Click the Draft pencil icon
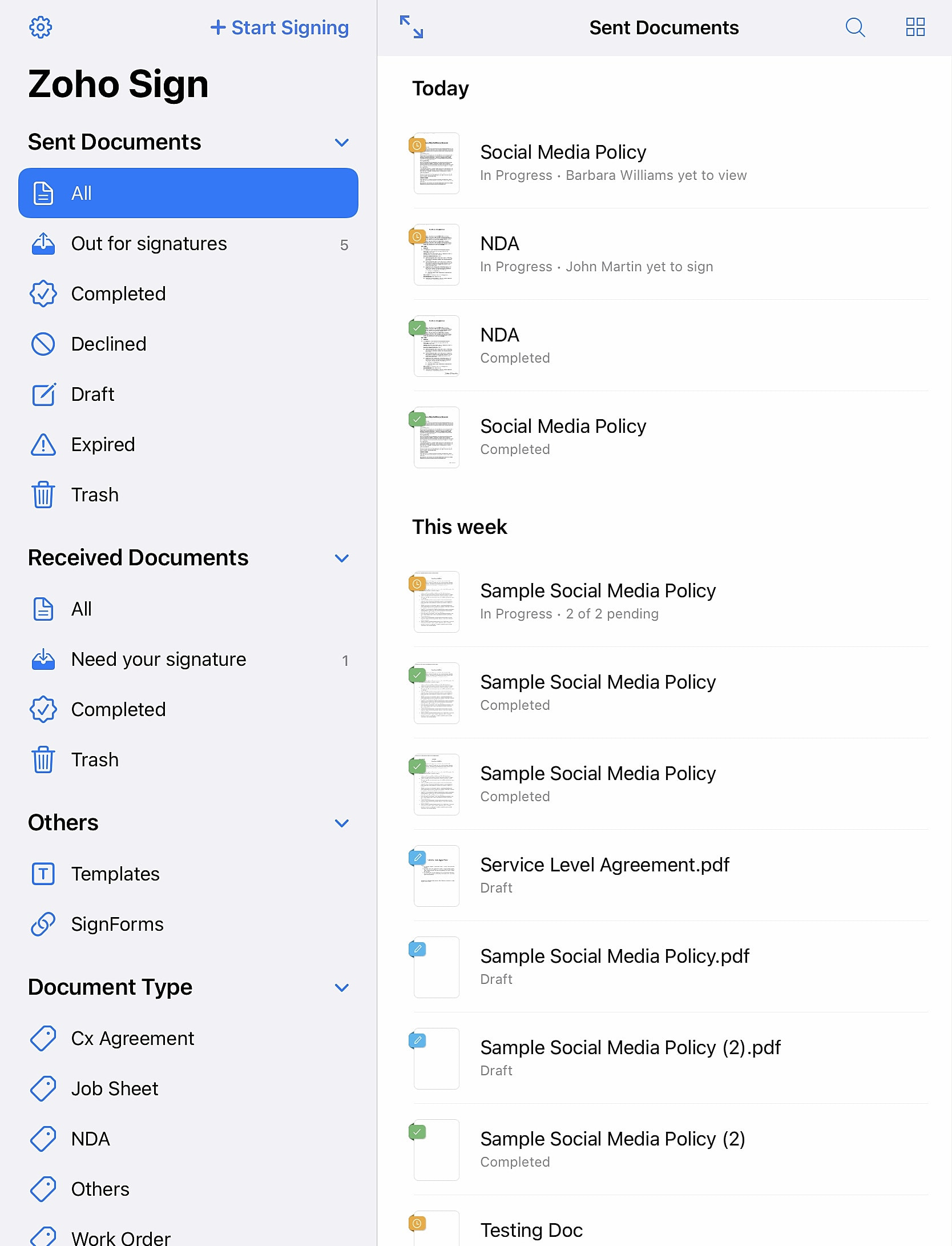Viewport: 952px width, 1246px height. click(44, 394)
